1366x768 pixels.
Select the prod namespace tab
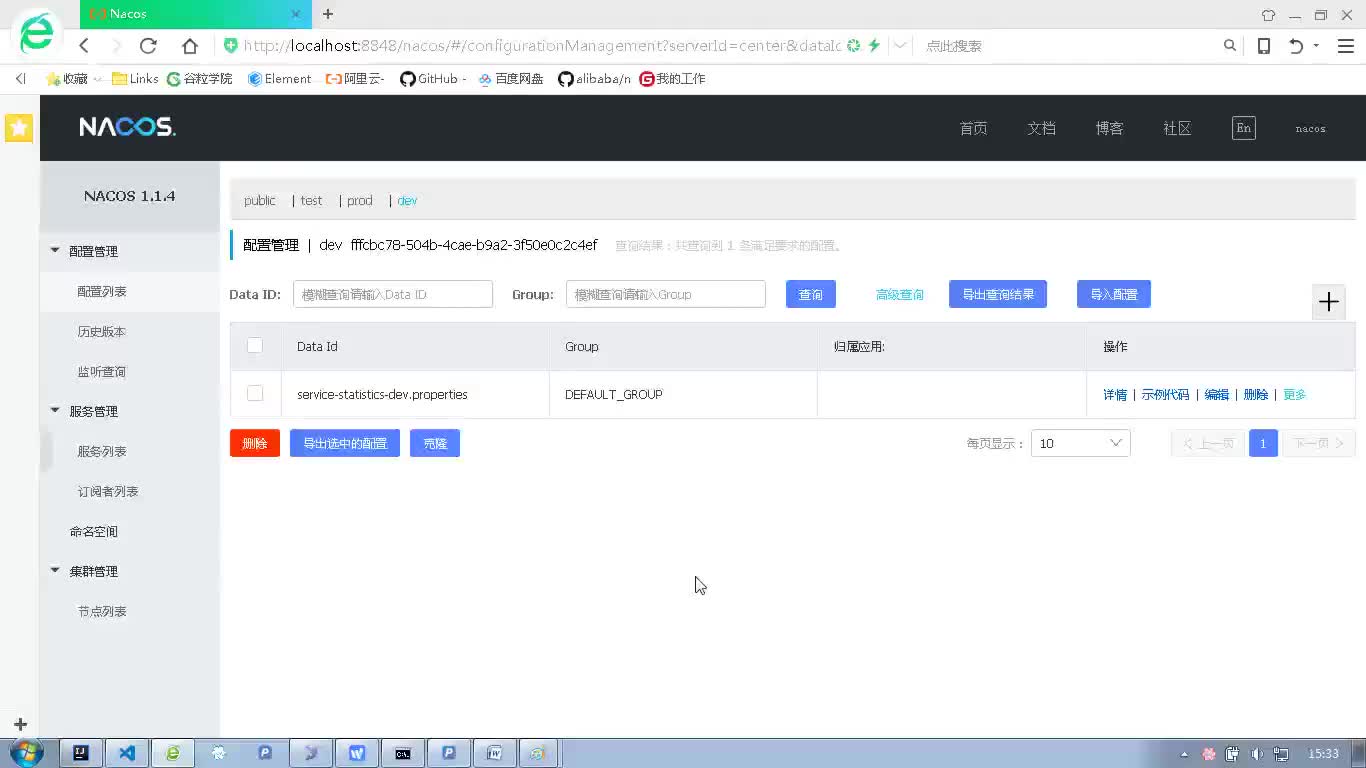click(360, 201)
